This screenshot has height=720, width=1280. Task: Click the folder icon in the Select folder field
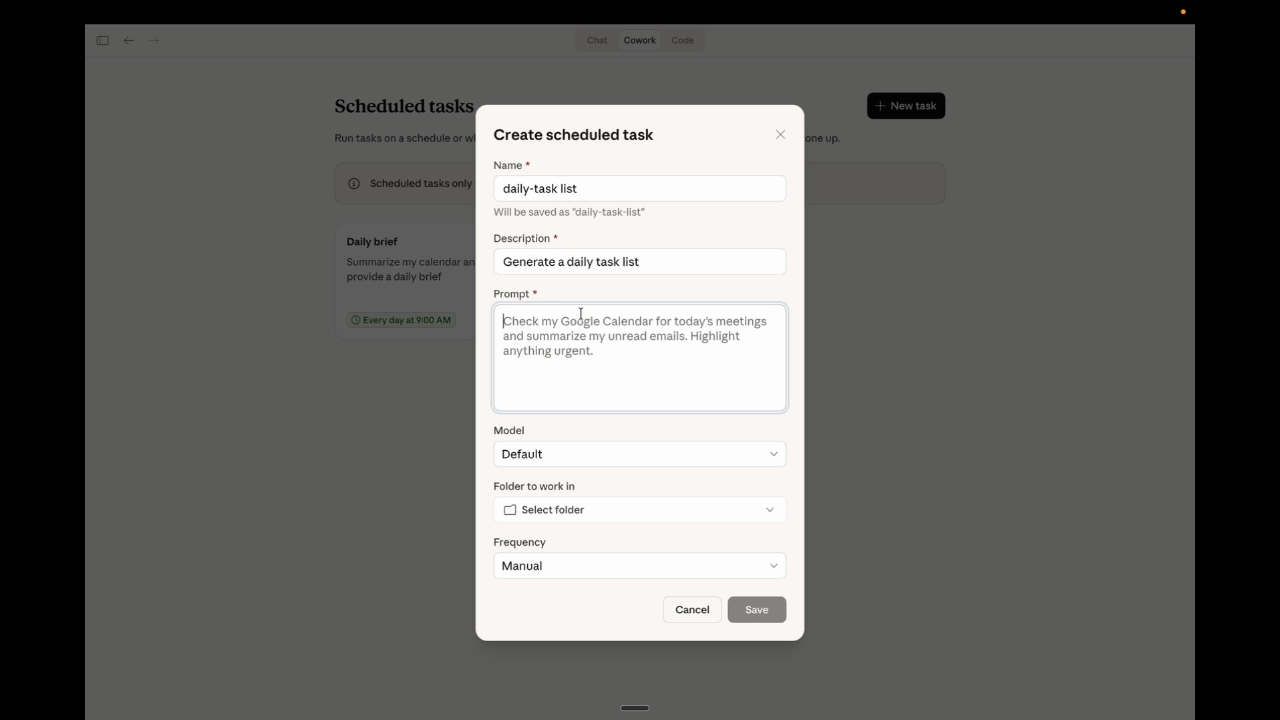click(x=510, y=510)
